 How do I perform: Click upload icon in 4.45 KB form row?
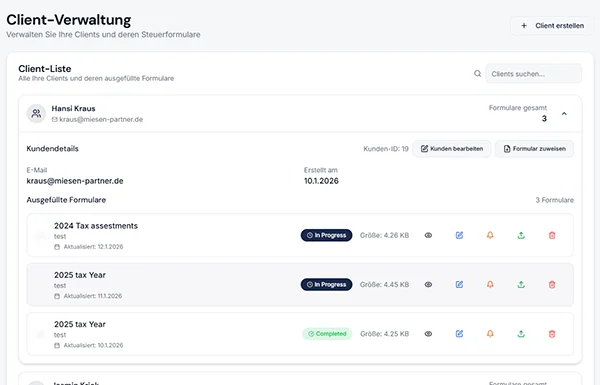click(521, 284)
